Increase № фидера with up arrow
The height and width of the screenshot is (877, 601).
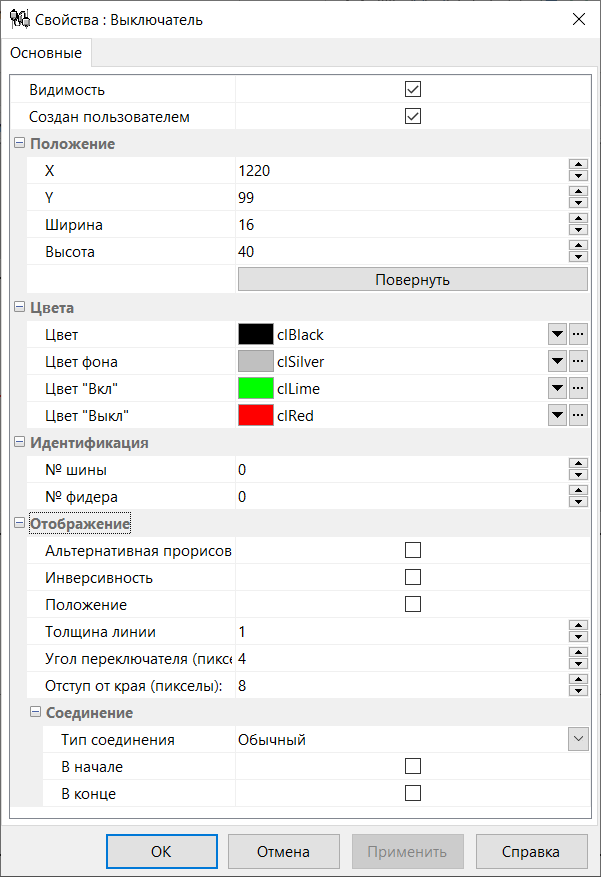click(578, 491)
